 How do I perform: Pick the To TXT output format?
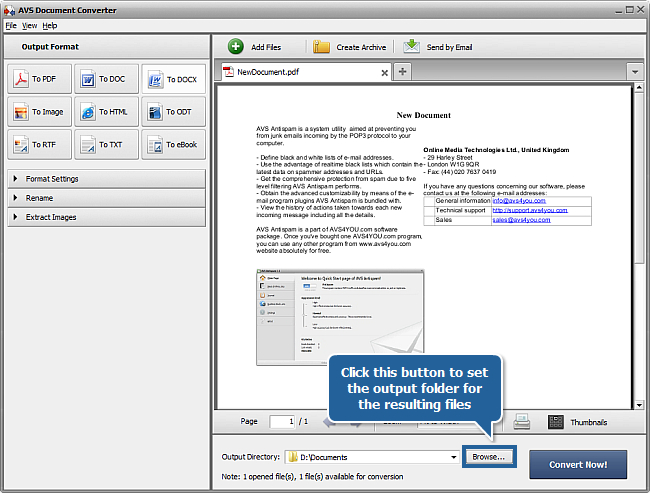[x=106, y=144]
